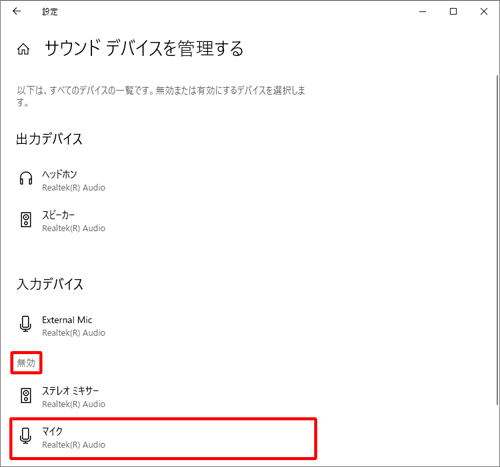Image resolution: width=500 pixels, height=467 pixels.
Task: Click the 出力デバイス section heading
Action: point(49,139)
